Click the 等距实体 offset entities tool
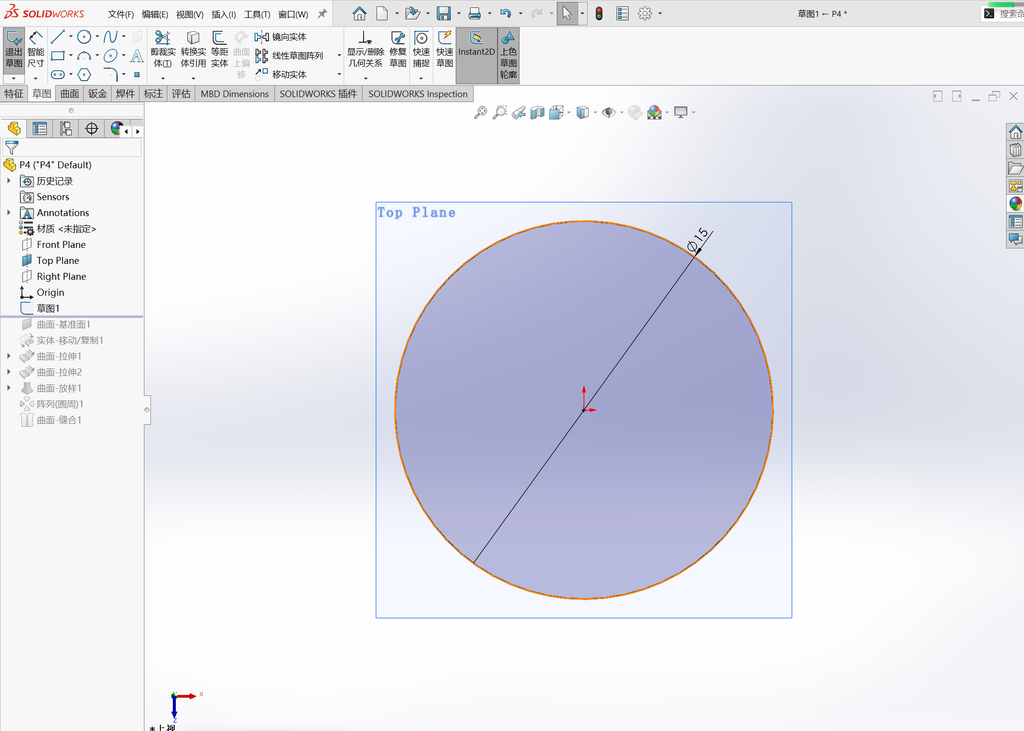This screenshot has height=731, width=1024. [x=219, y=50]
